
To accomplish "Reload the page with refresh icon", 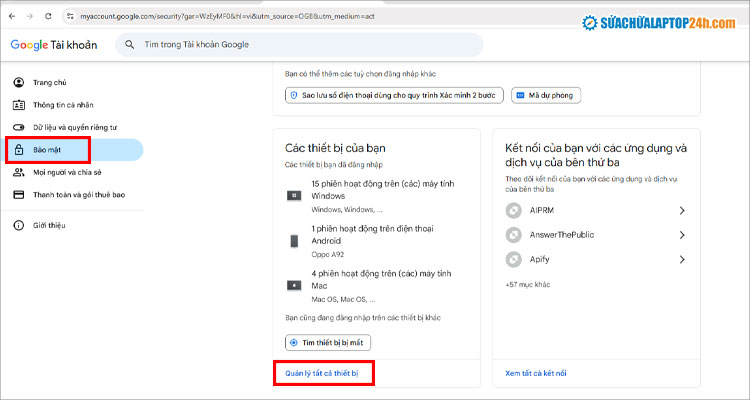I will (x=47, y=17).
